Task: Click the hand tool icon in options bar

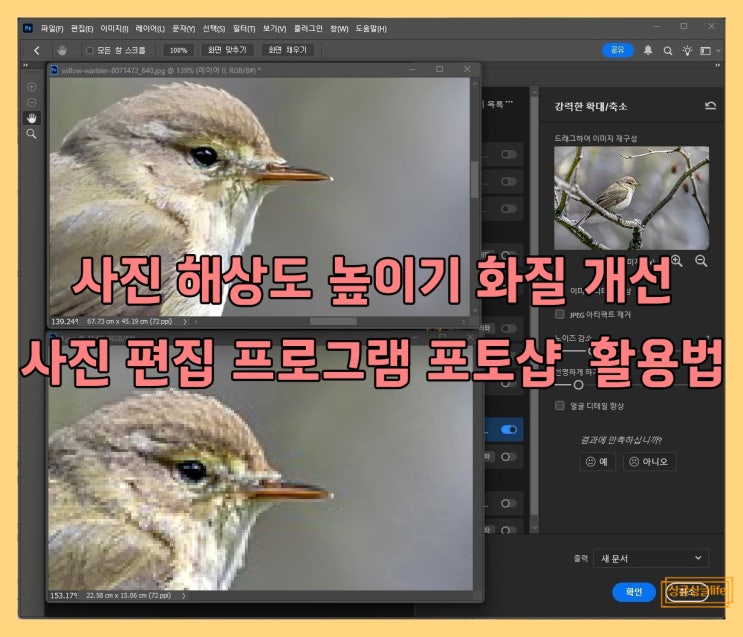Action: pos(62,50)
